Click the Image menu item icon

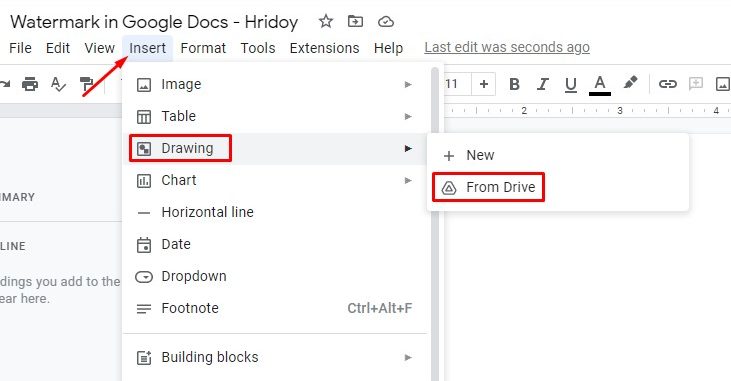pos(144,85)
